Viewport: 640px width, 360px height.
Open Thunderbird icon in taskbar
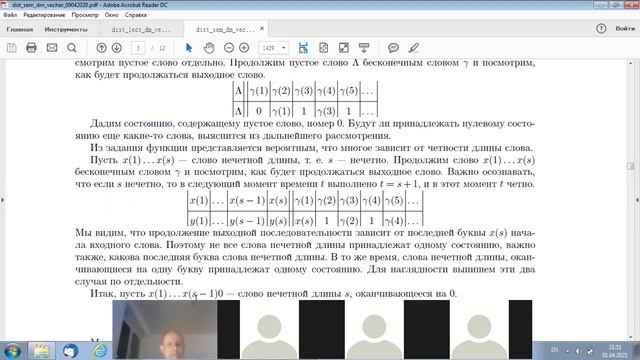(x=70, y=351)
